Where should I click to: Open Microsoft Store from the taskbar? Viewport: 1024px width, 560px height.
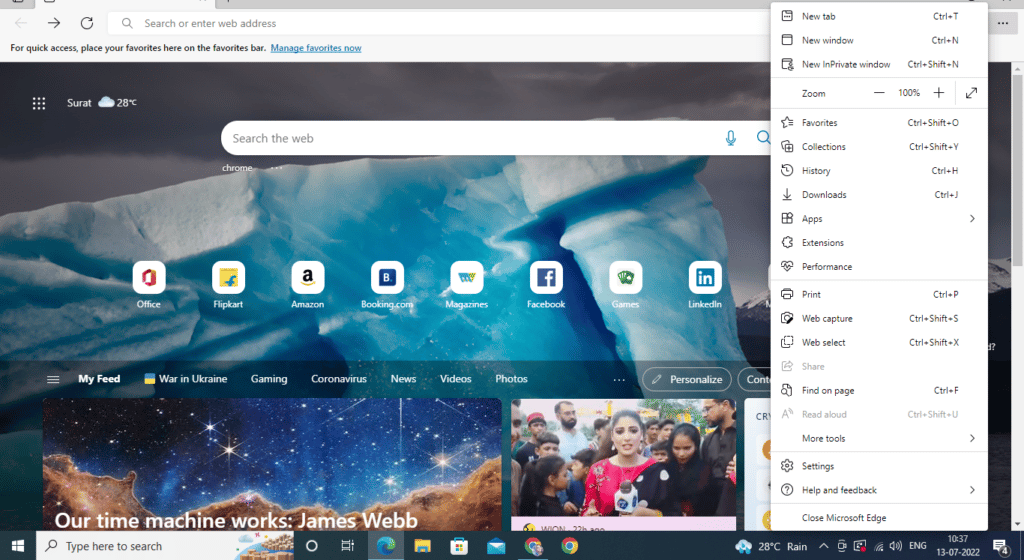[459, 546]
